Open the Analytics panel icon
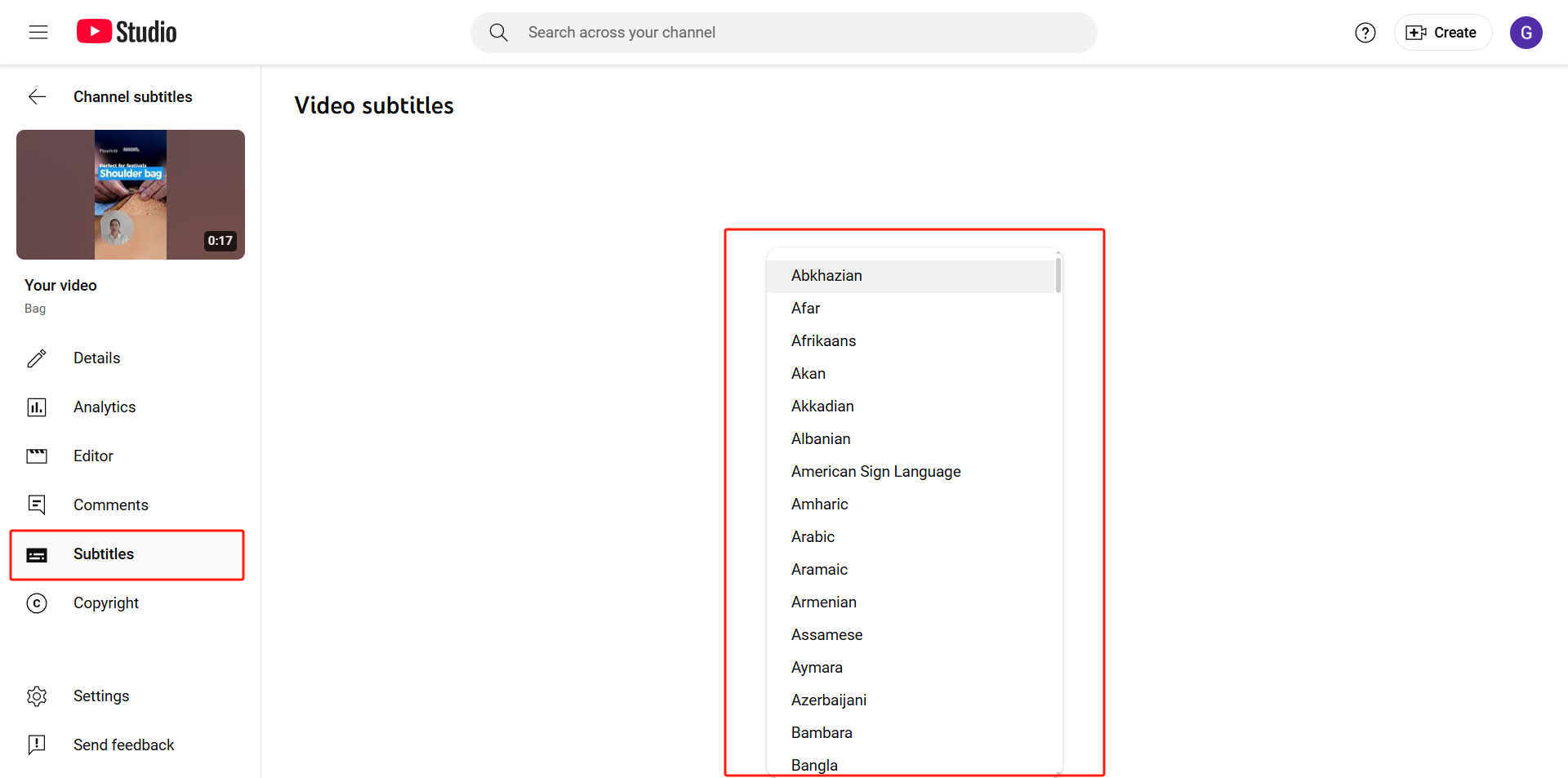Screen dimensions: 1568x778 (37, 407)
